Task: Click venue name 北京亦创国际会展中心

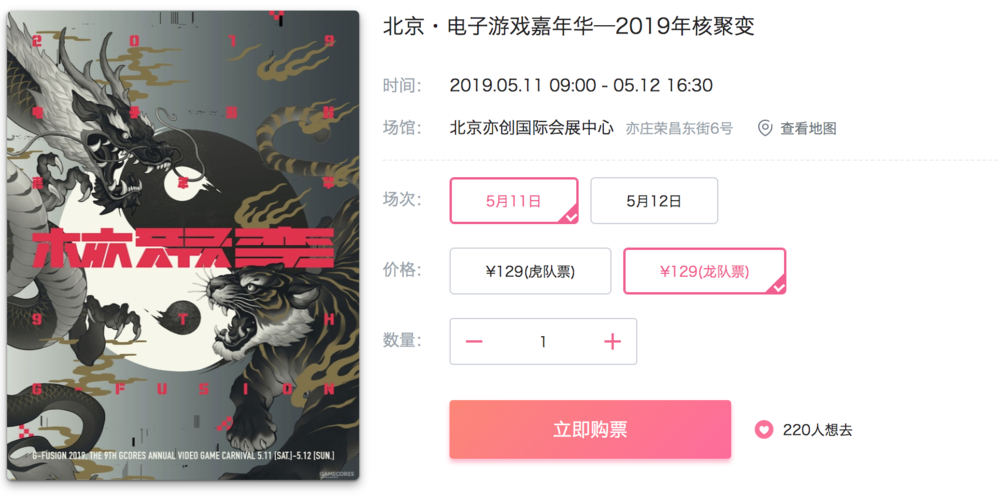Action: 531,127
